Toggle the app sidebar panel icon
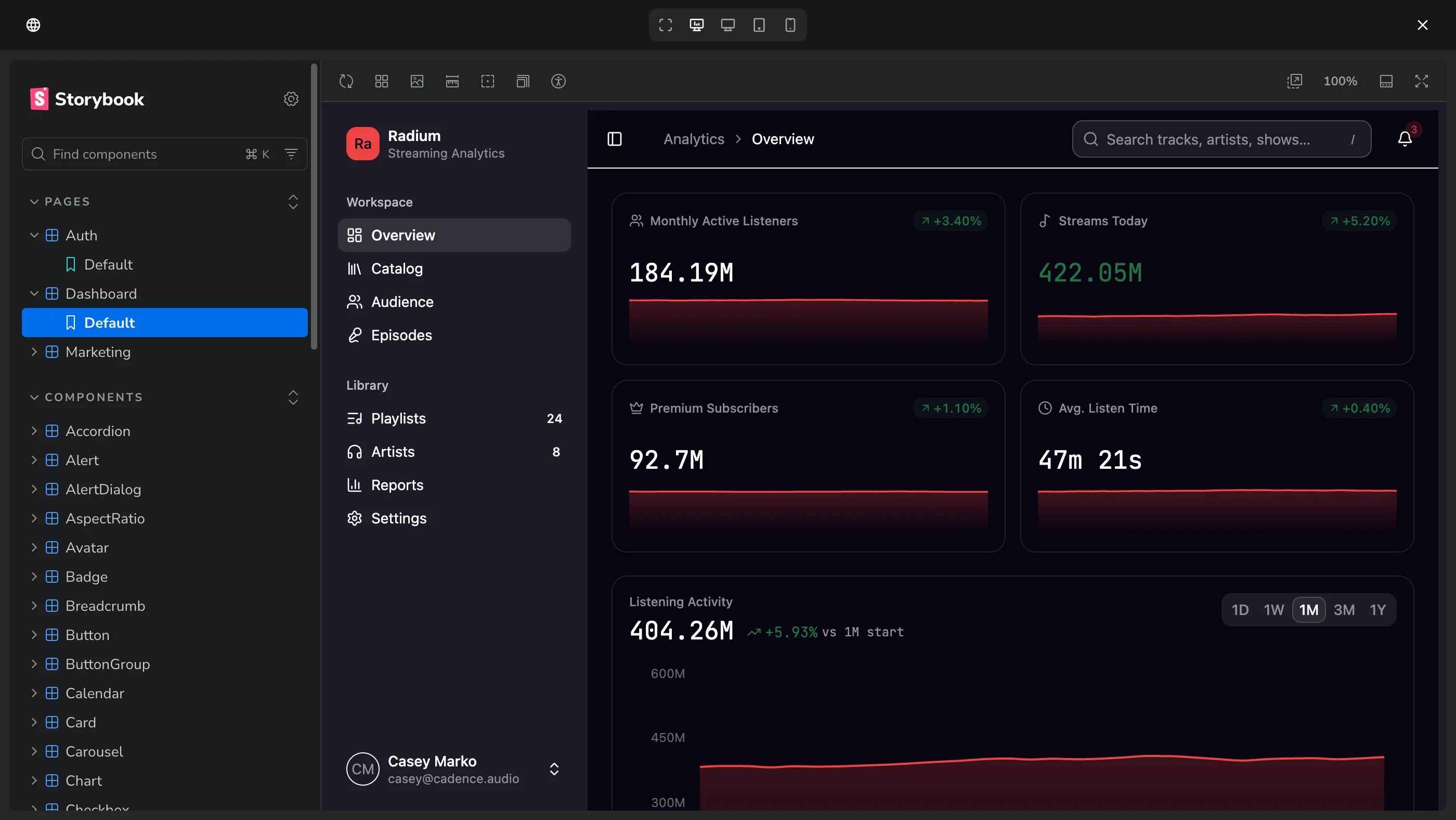The height and width of the screenshot is (820, 1456). [615, 139]
